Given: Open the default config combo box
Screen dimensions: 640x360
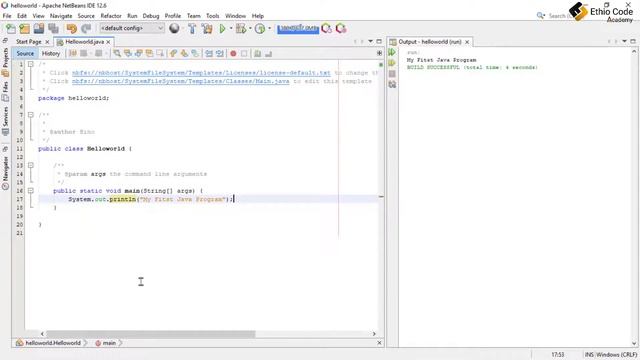Looking at the screenshot, I should 132,28.
